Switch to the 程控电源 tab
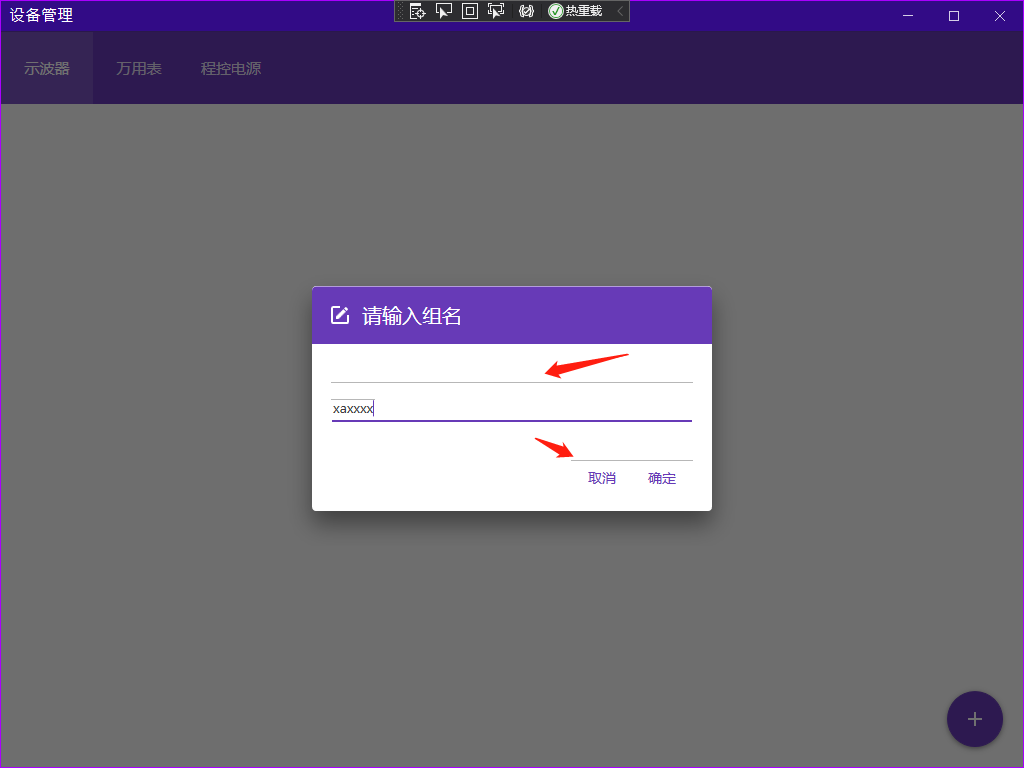Viewport: 1024px width, 768px height. pyautogui.click(x=231, y=69)
